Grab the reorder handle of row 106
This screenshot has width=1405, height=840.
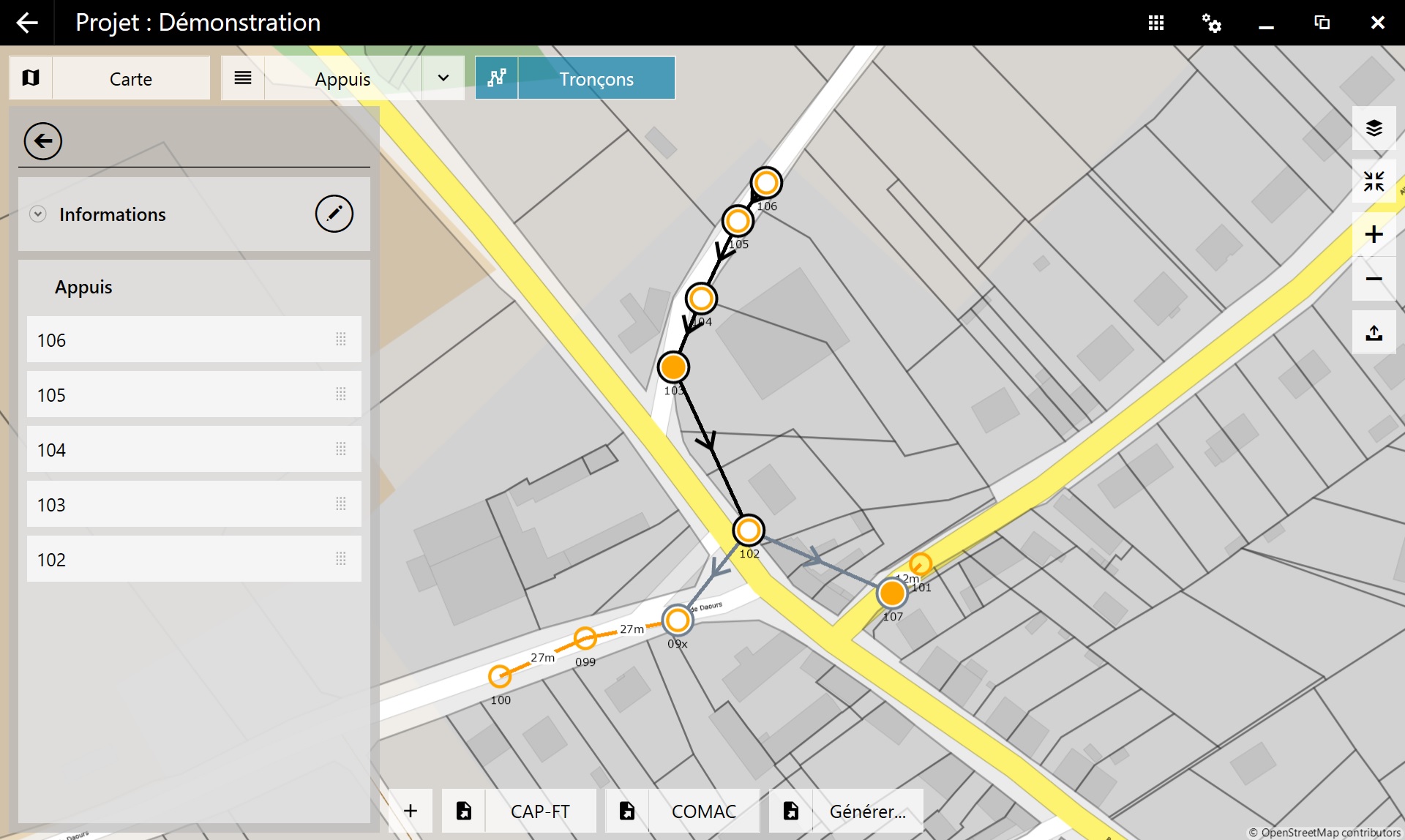tap(341, 339)
